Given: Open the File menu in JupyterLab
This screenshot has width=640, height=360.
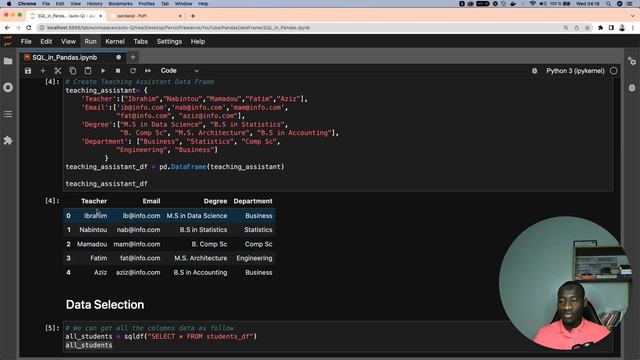Looking at the screenshot, I should point(26,42).
